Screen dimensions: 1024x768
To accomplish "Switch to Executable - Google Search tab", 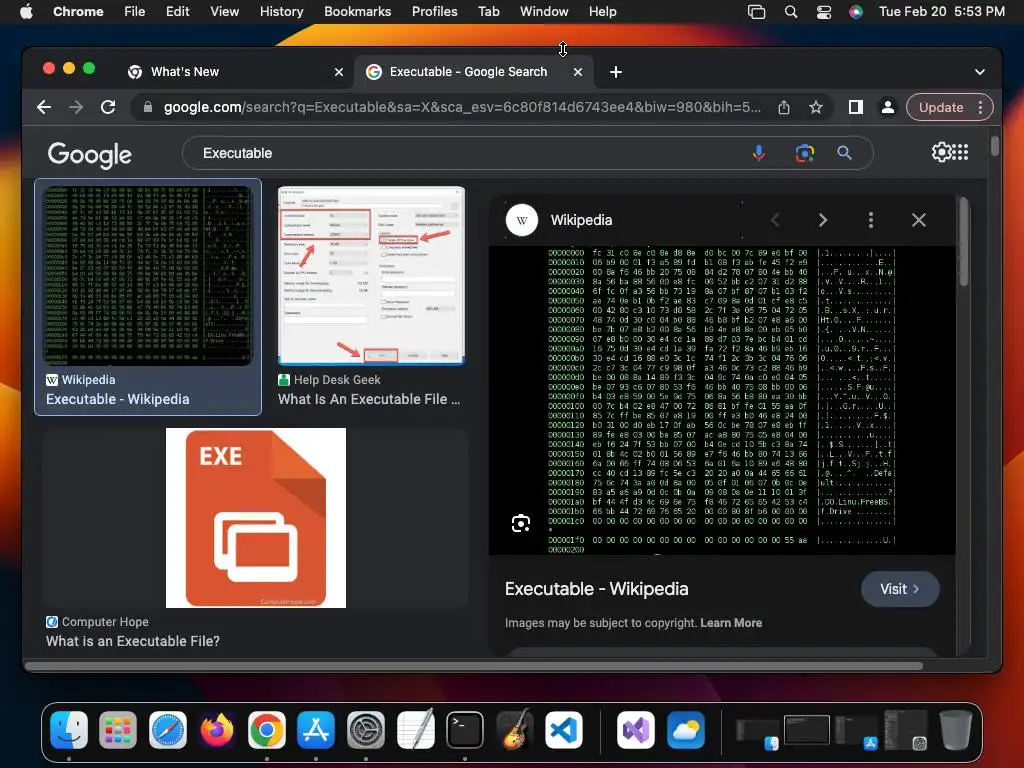I will pos(468,72).
